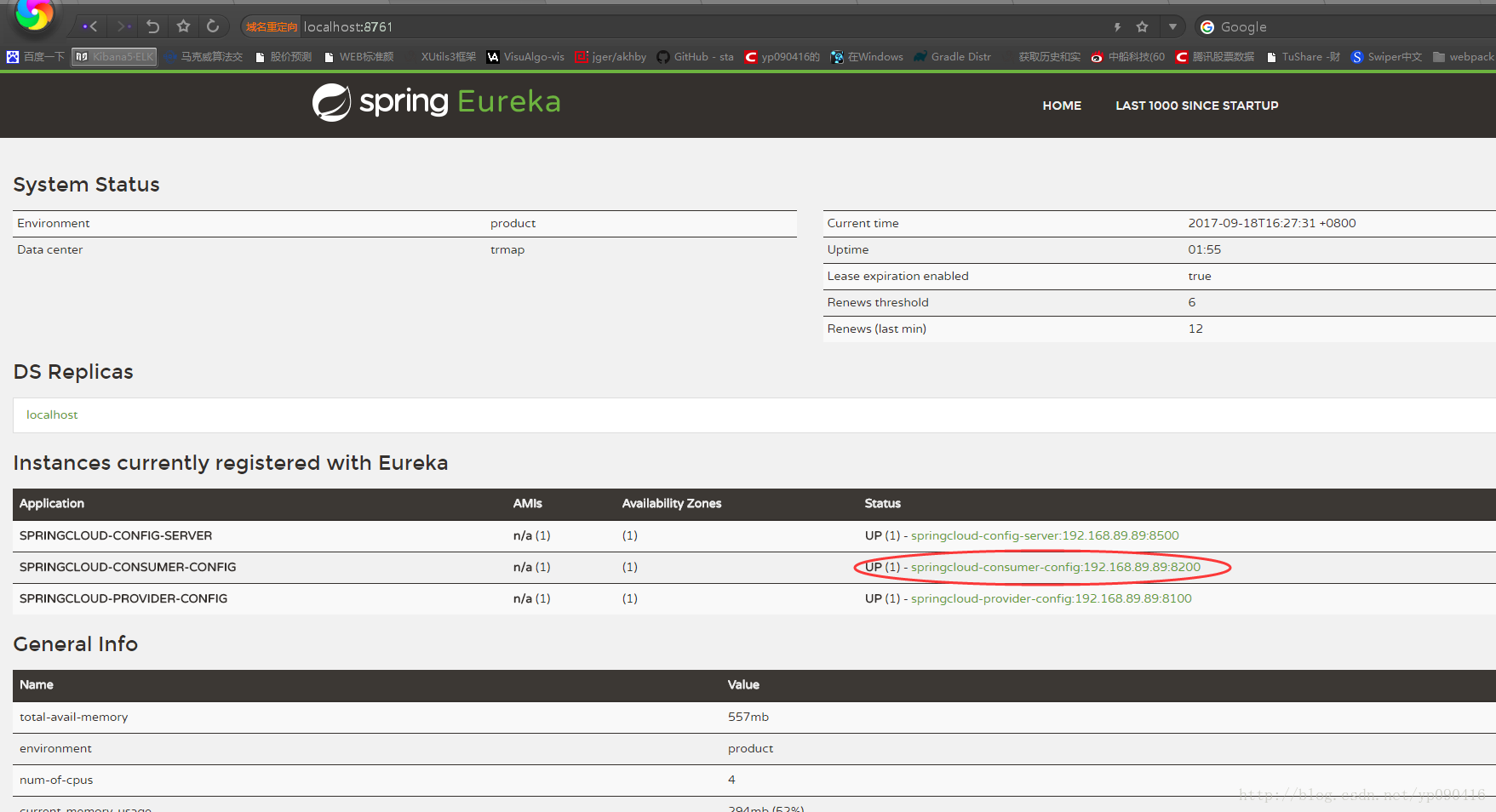Go forward to the next page
Viewport: 1496px width, 812px height.
(x=124, y=26)
